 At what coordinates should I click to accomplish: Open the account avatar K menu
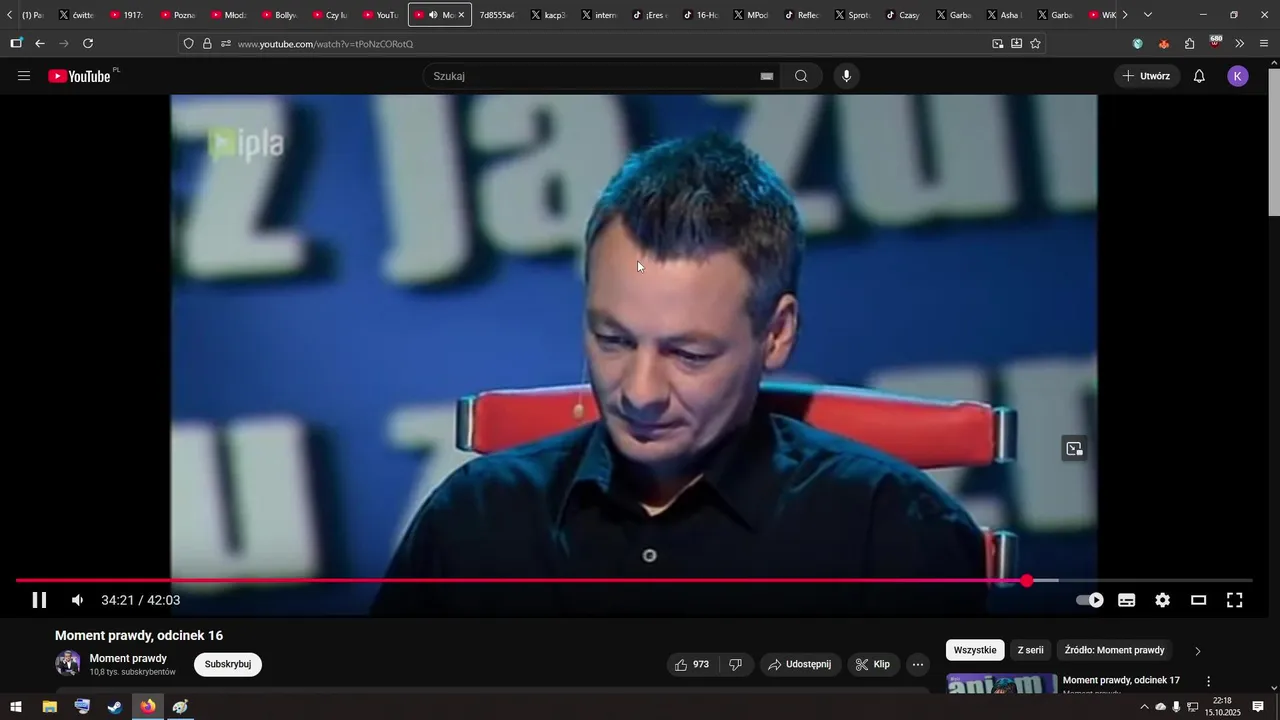(x=1238, y=76)
